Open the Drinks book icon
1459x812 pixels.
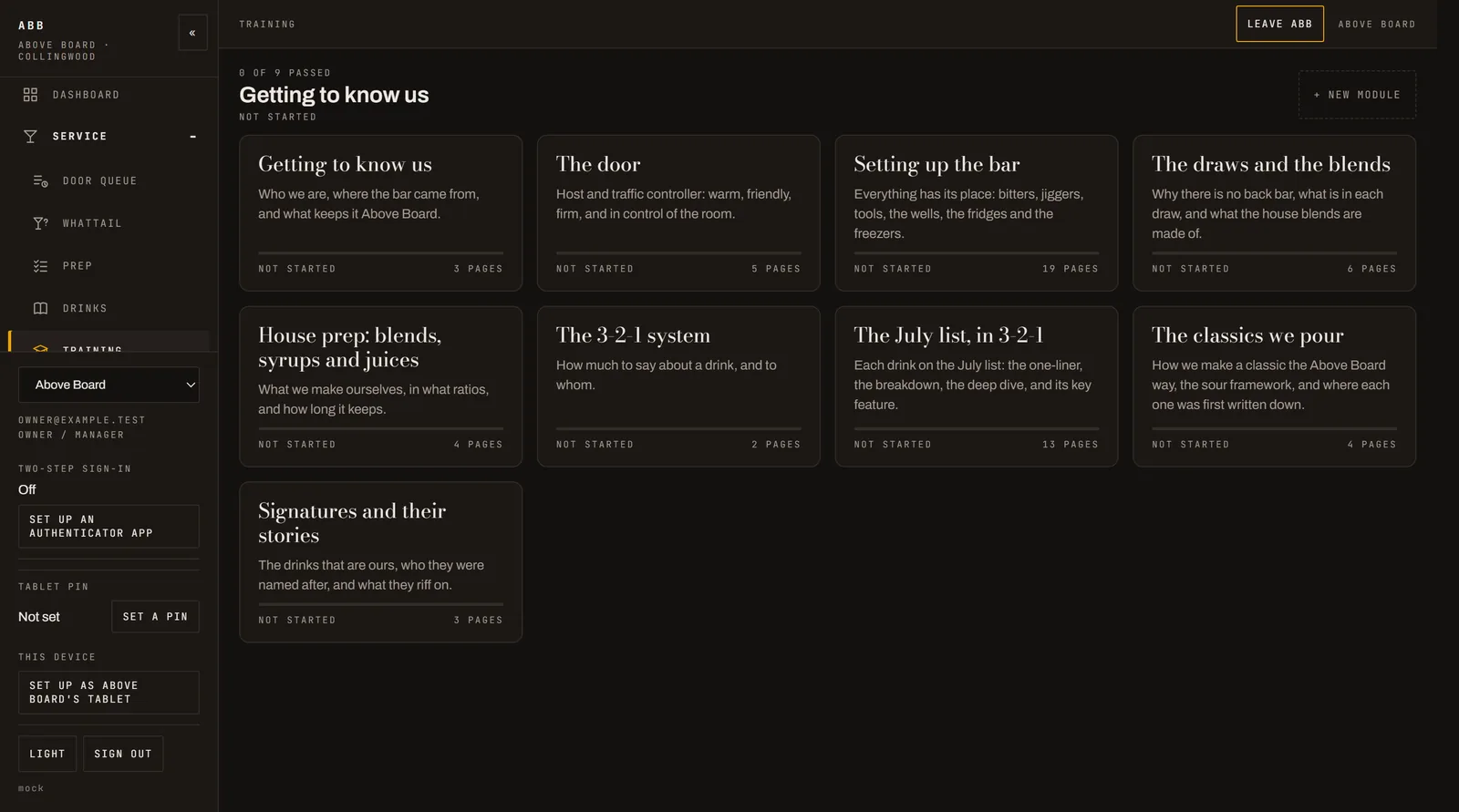pos(40,309)
